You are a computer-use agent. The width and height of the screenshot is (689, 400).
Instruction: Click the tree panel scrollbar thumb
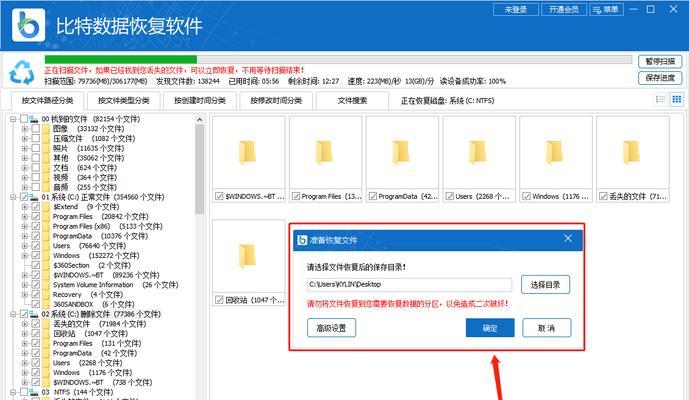[199, 169]
